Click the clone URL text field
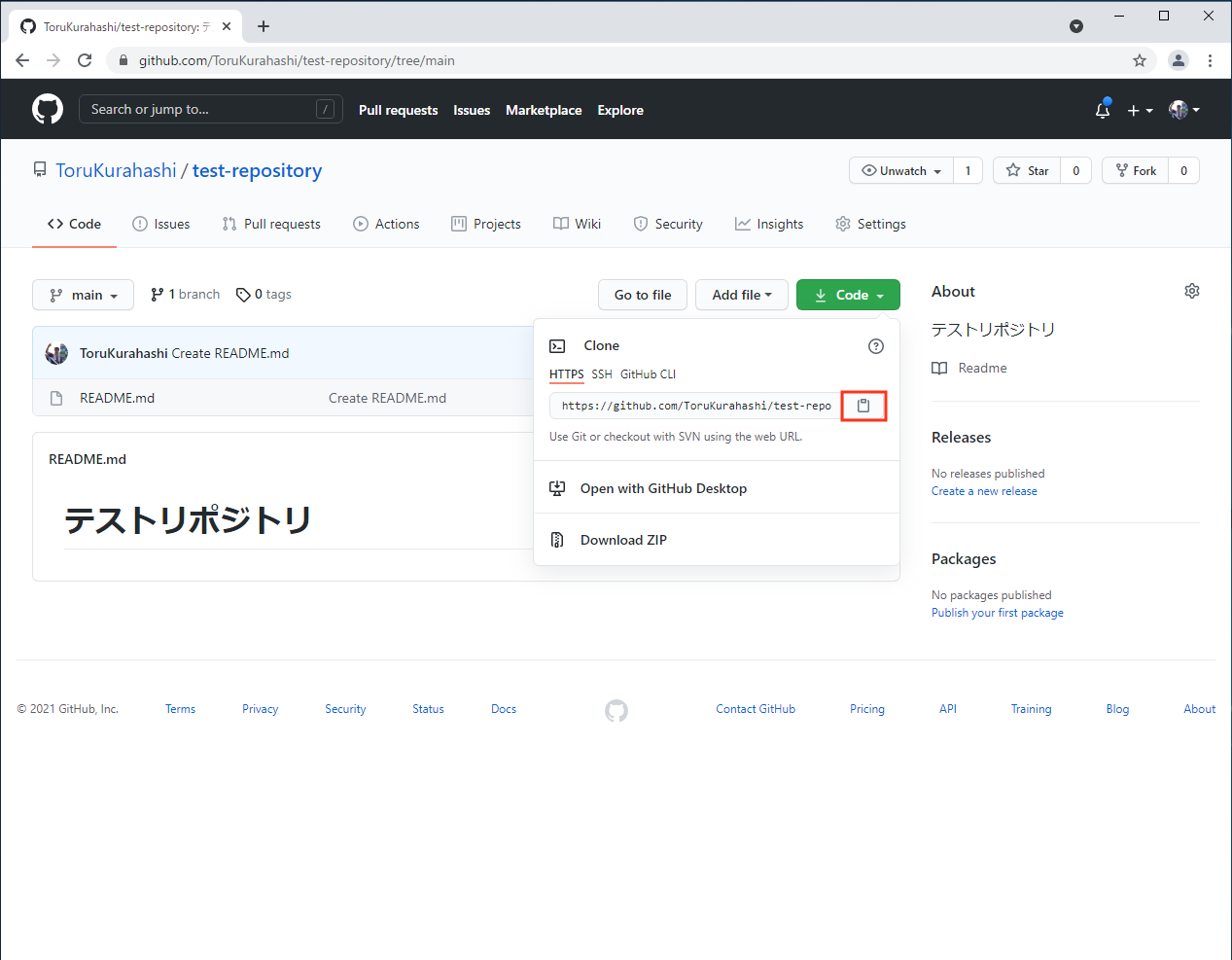The width and height of the screenshot is (1232, 960). point(695,406)
